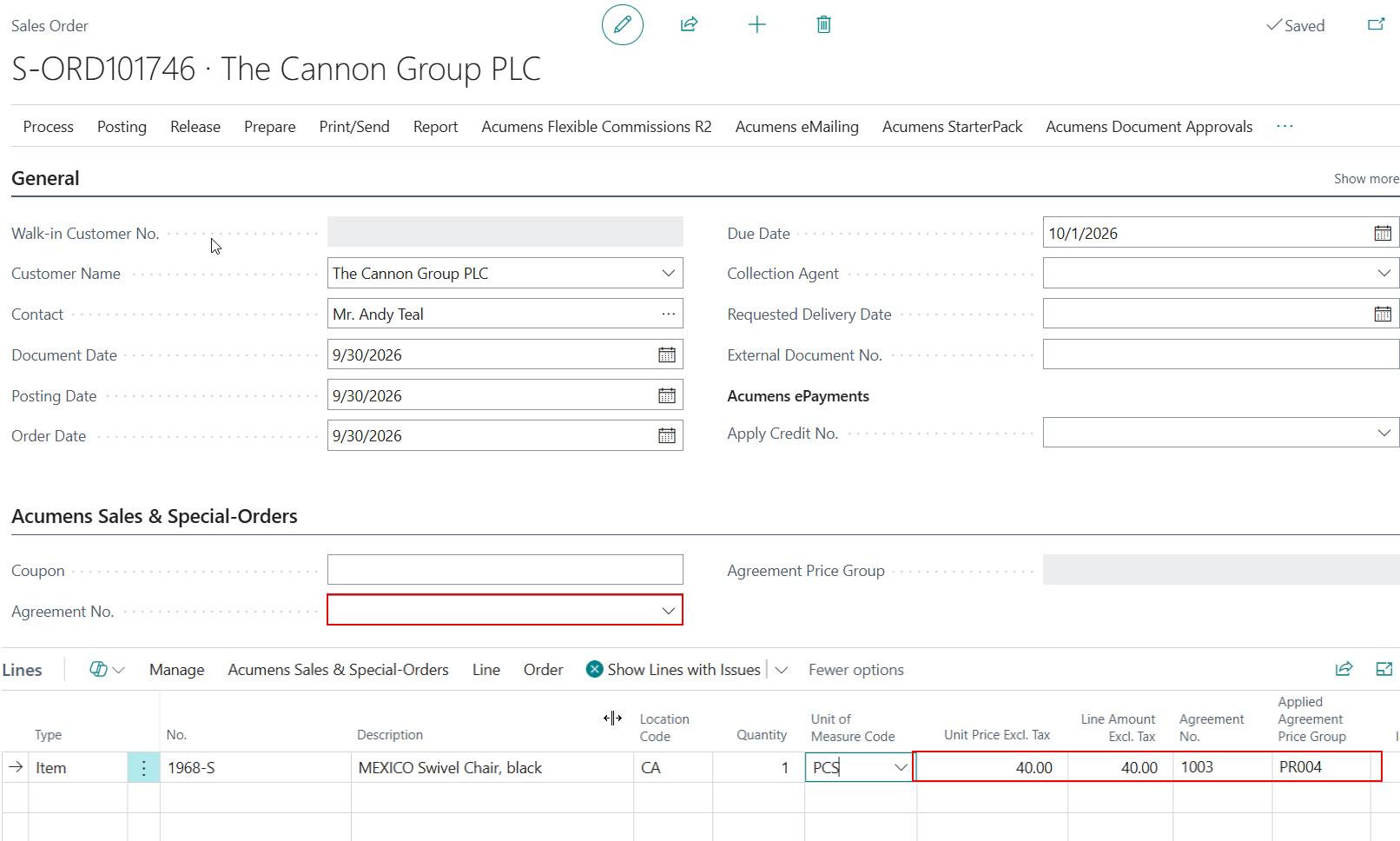Click the General section heading
Image resolution: width=1400 pixels, height=841 pixels.
pyautogui.click(x=45, y=178)
